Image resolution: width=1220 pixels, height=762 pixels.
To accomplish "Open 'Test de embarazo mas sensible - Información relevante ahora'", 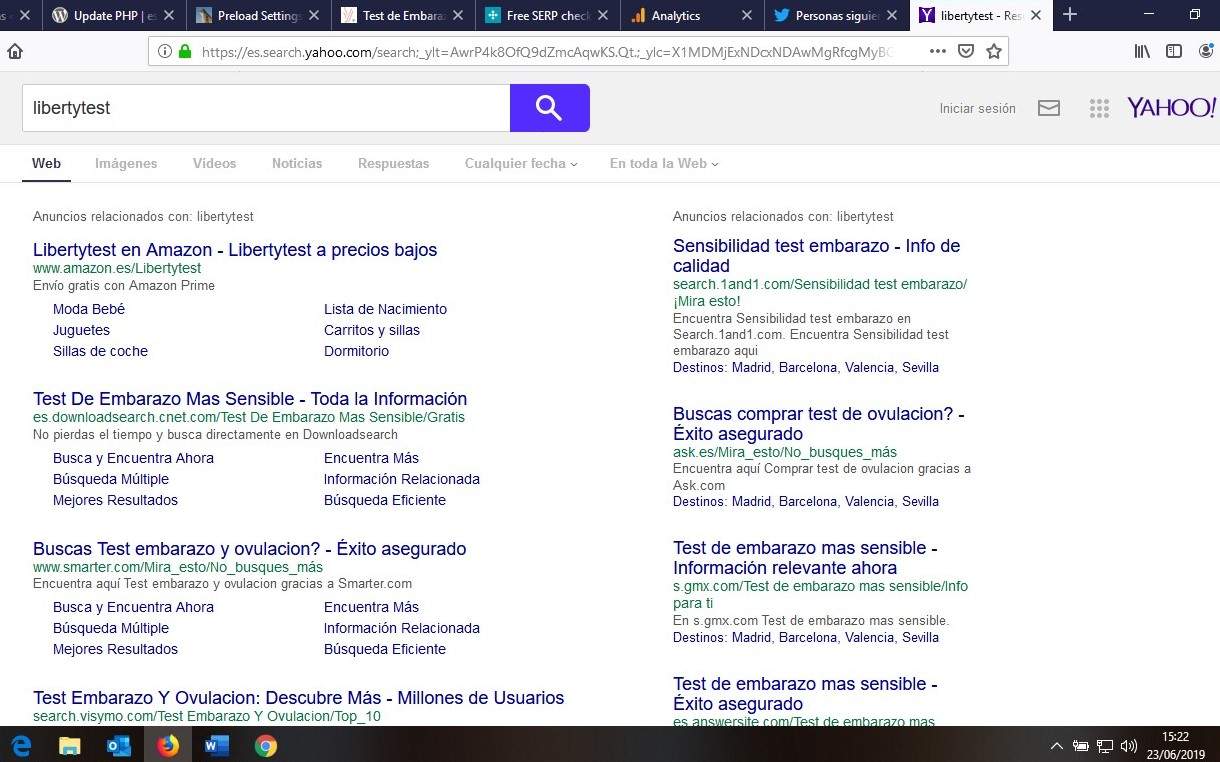I will pyautogui.click(x=805, y=558).
